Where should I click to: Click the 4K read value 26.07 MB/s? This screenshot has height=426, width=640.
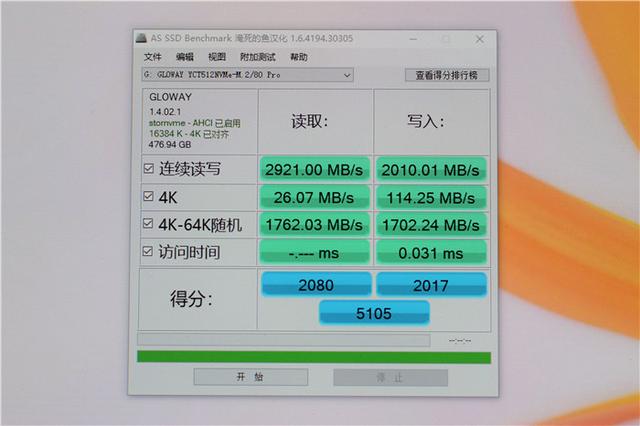coord(314,197)
